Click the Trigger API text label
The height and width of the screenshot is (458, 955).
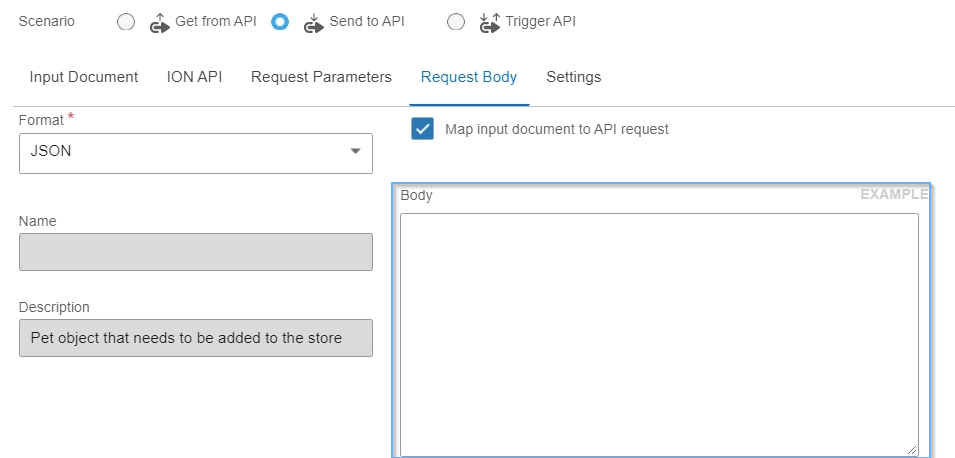pos(540,21)
